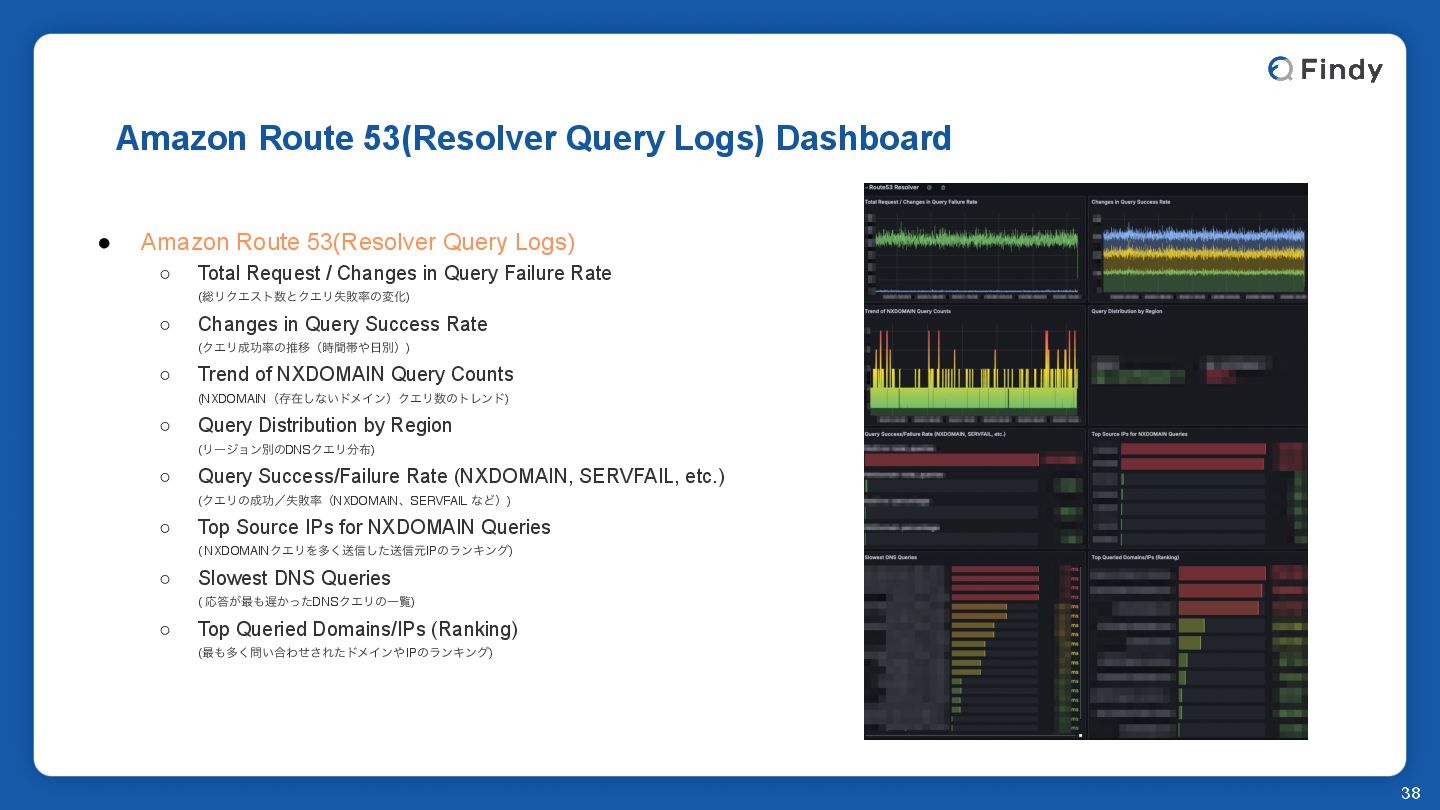Click the Findy logo
Viewport: 1440px width, 810px height.
point(1325,69)
